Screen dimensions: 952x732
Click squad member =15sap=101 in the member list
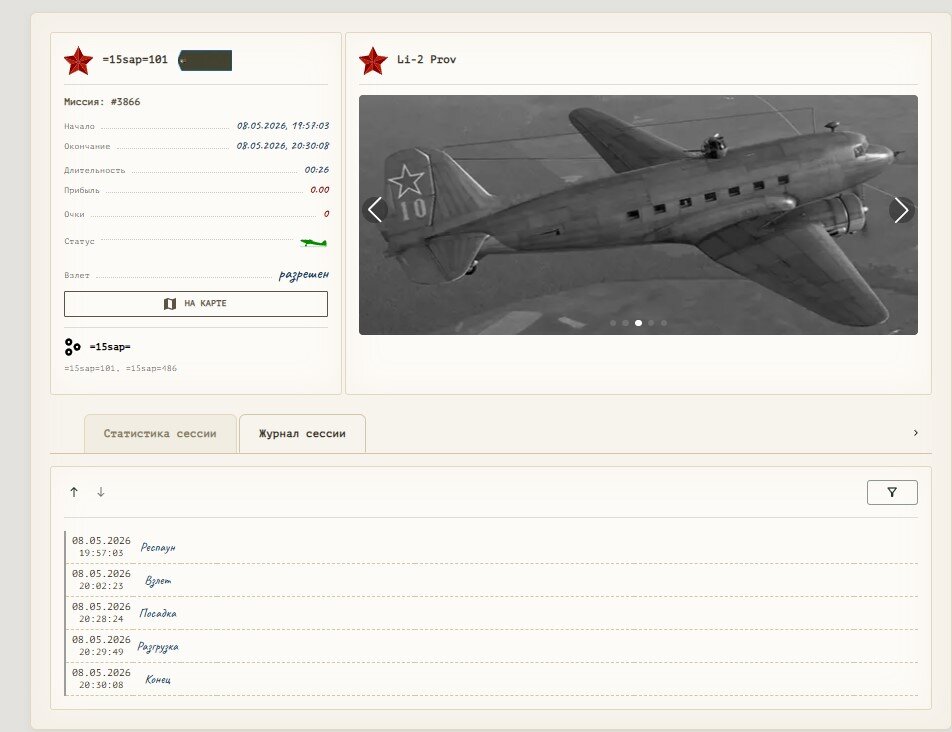(x=90, y=368)
